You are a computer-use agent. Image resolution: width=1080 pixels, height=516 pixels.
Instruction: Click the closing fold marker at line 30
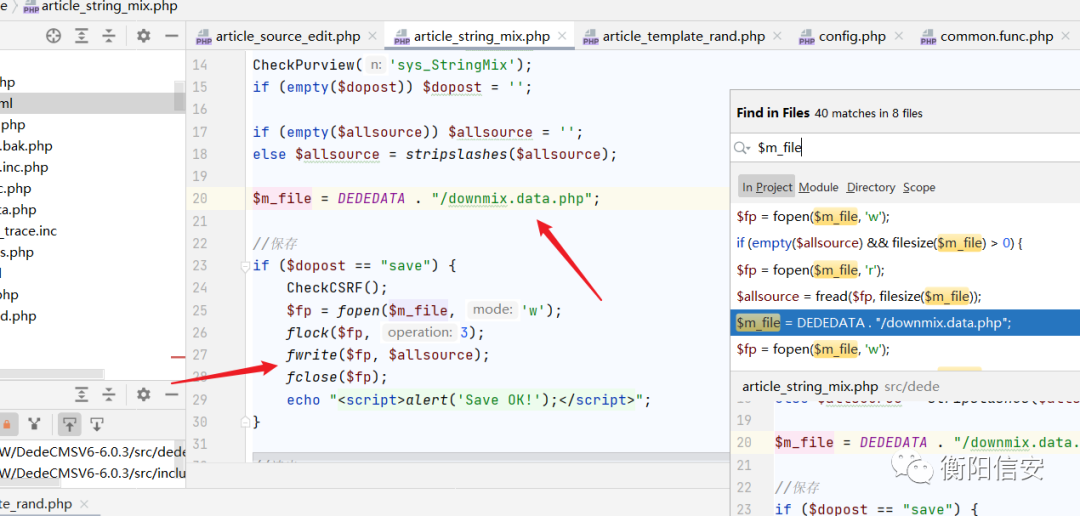244,421
